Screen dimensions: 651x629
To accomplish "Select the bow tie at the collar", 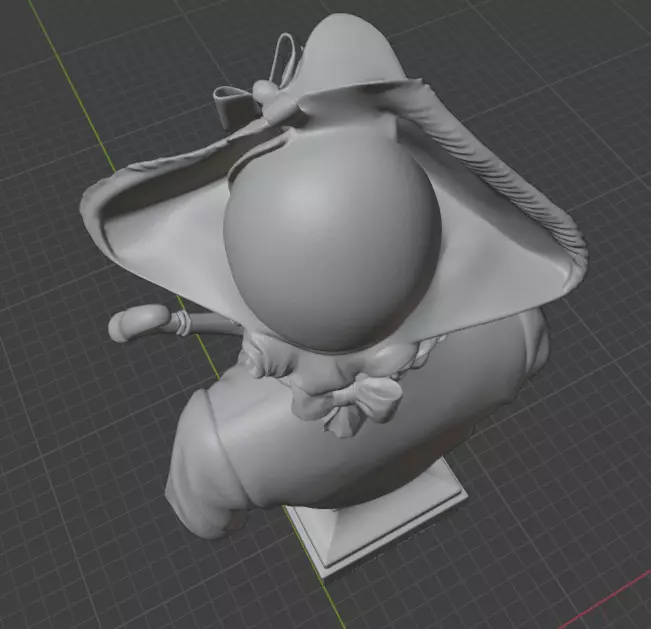I will click(x=348, y=404).
